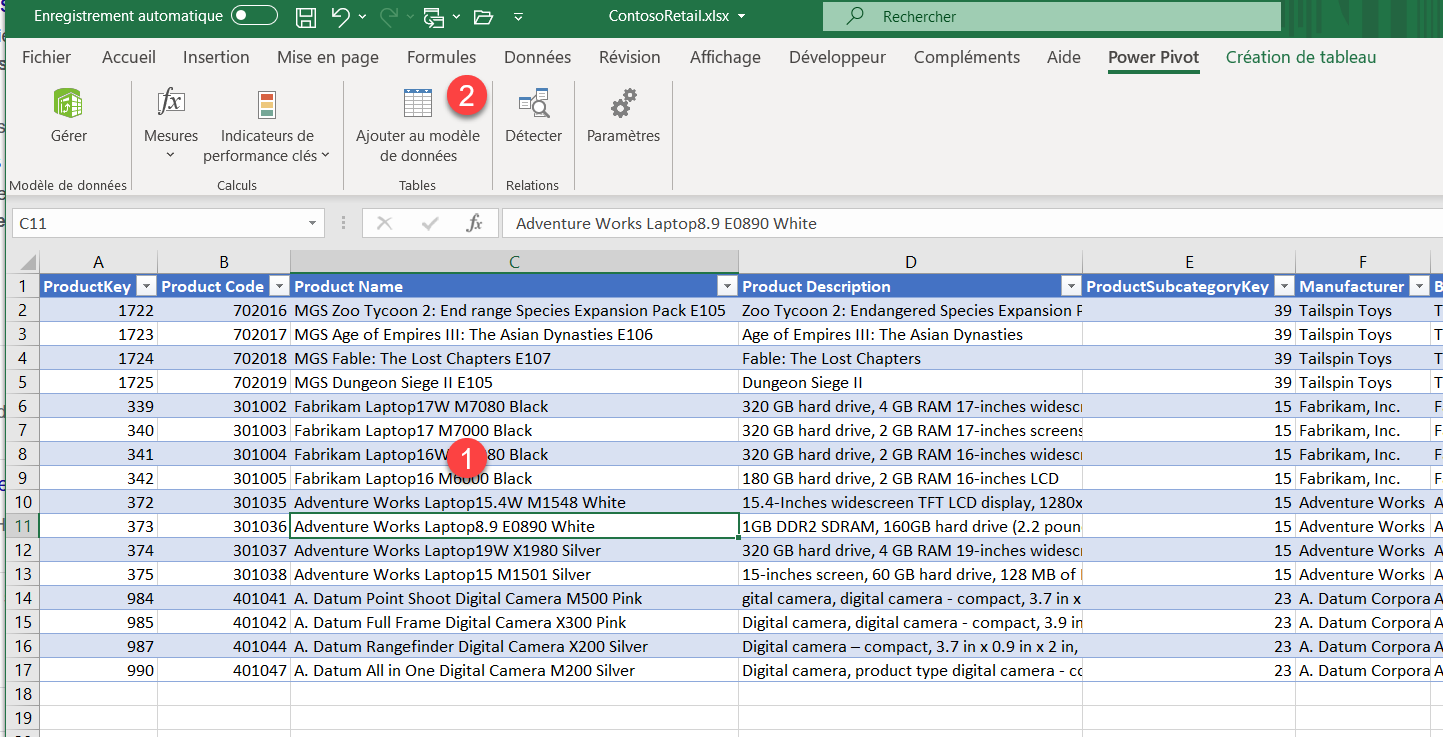
Task: Open the Manufacturer filter dropdown
Action: coord(1418,287)
